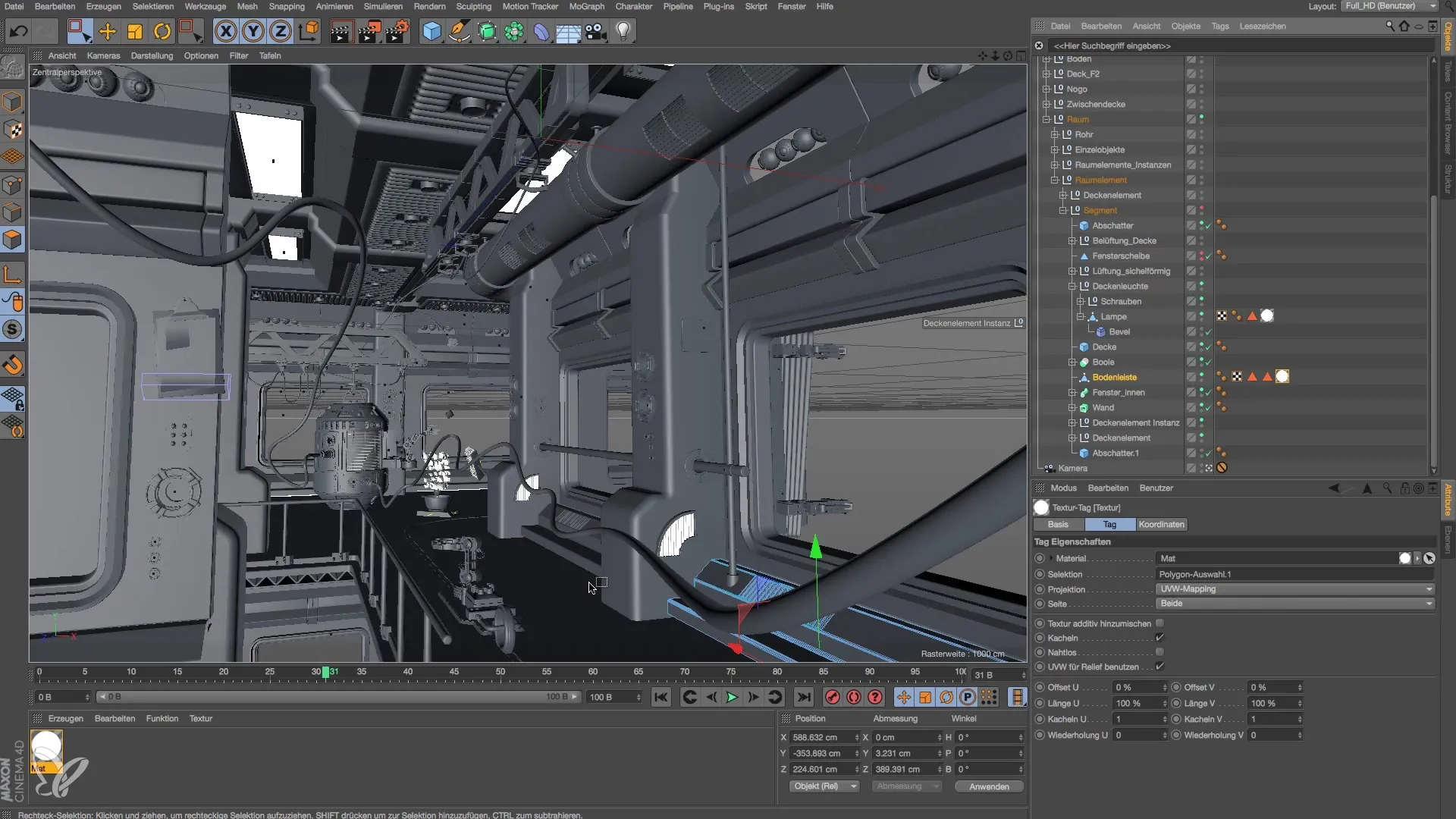
Task: Click the Anwenden button
Action: coord(989,786)
